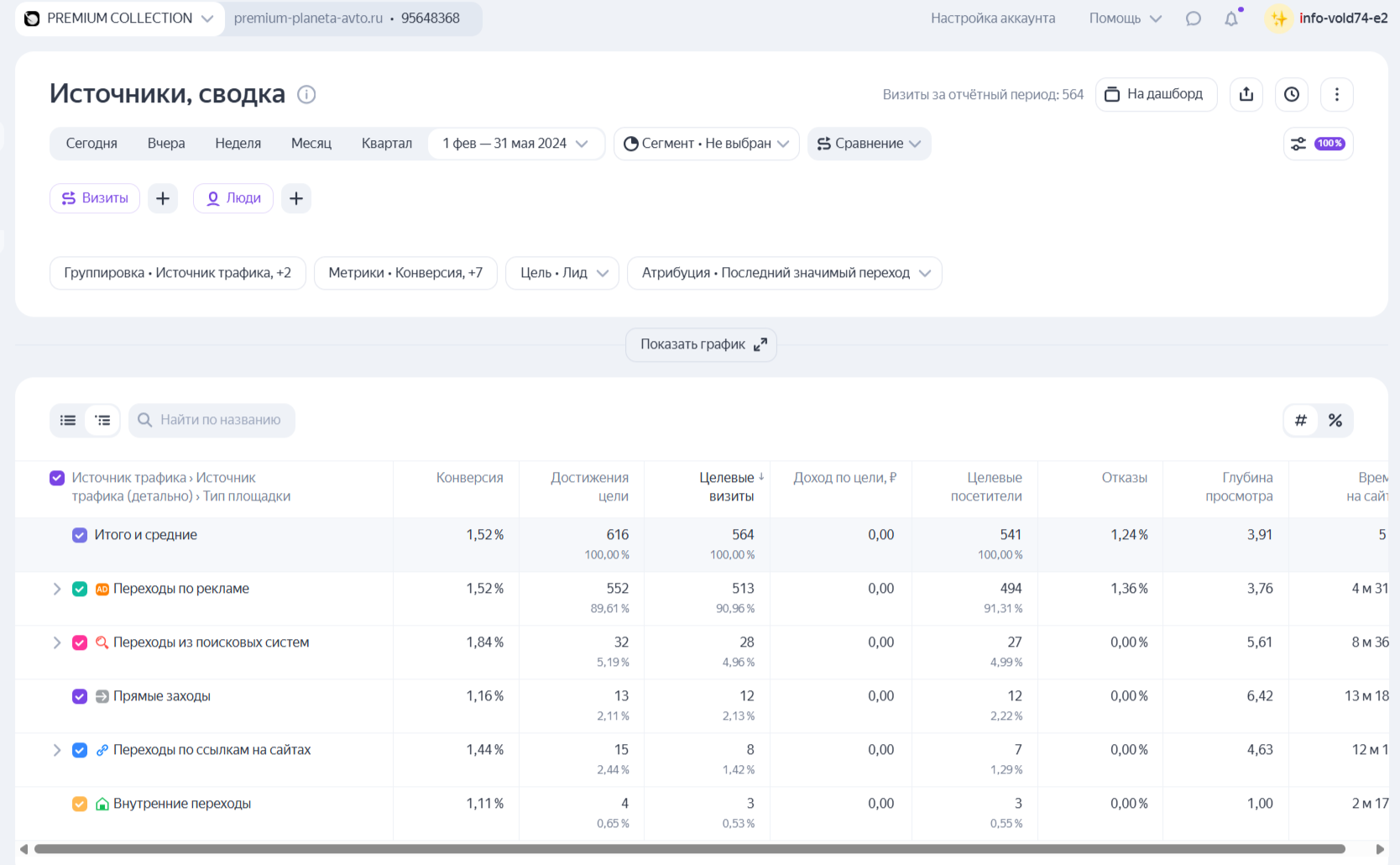
Task: Click the notifications bell icon
Action: 1230,18
